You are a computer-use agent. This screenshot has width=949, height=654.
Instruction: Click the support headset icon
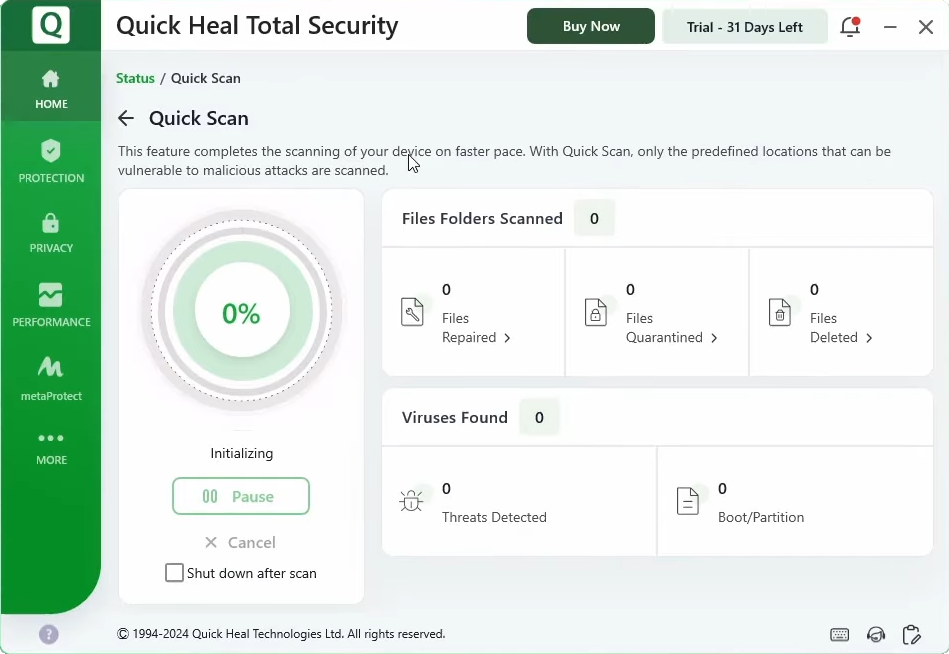(x=876, y=635)
